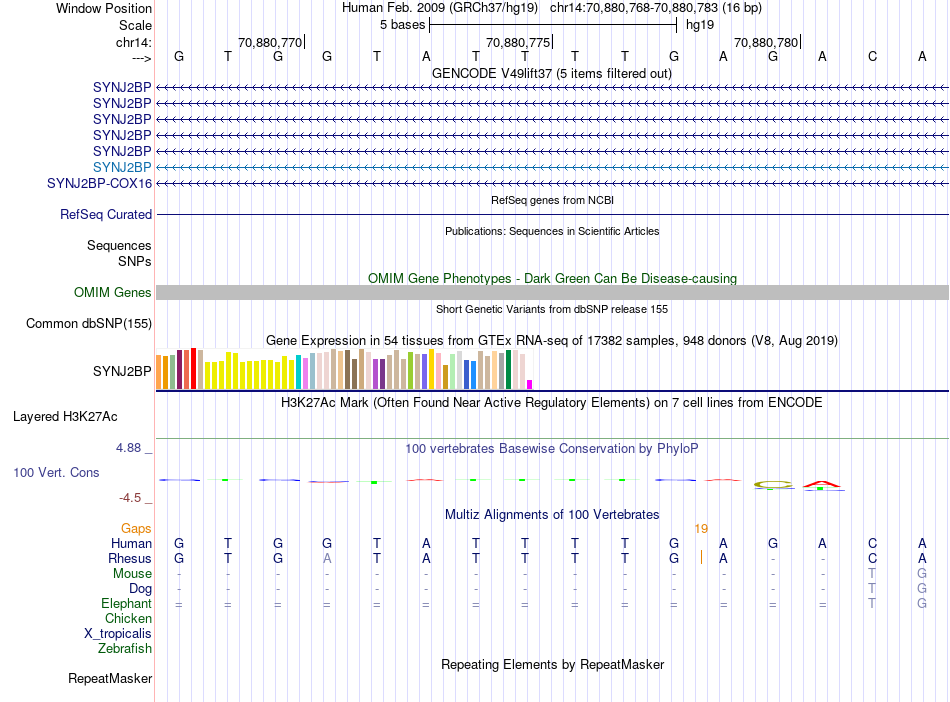Click the C base in the top sequence row
Screen dimensions: 950x702
872,56
